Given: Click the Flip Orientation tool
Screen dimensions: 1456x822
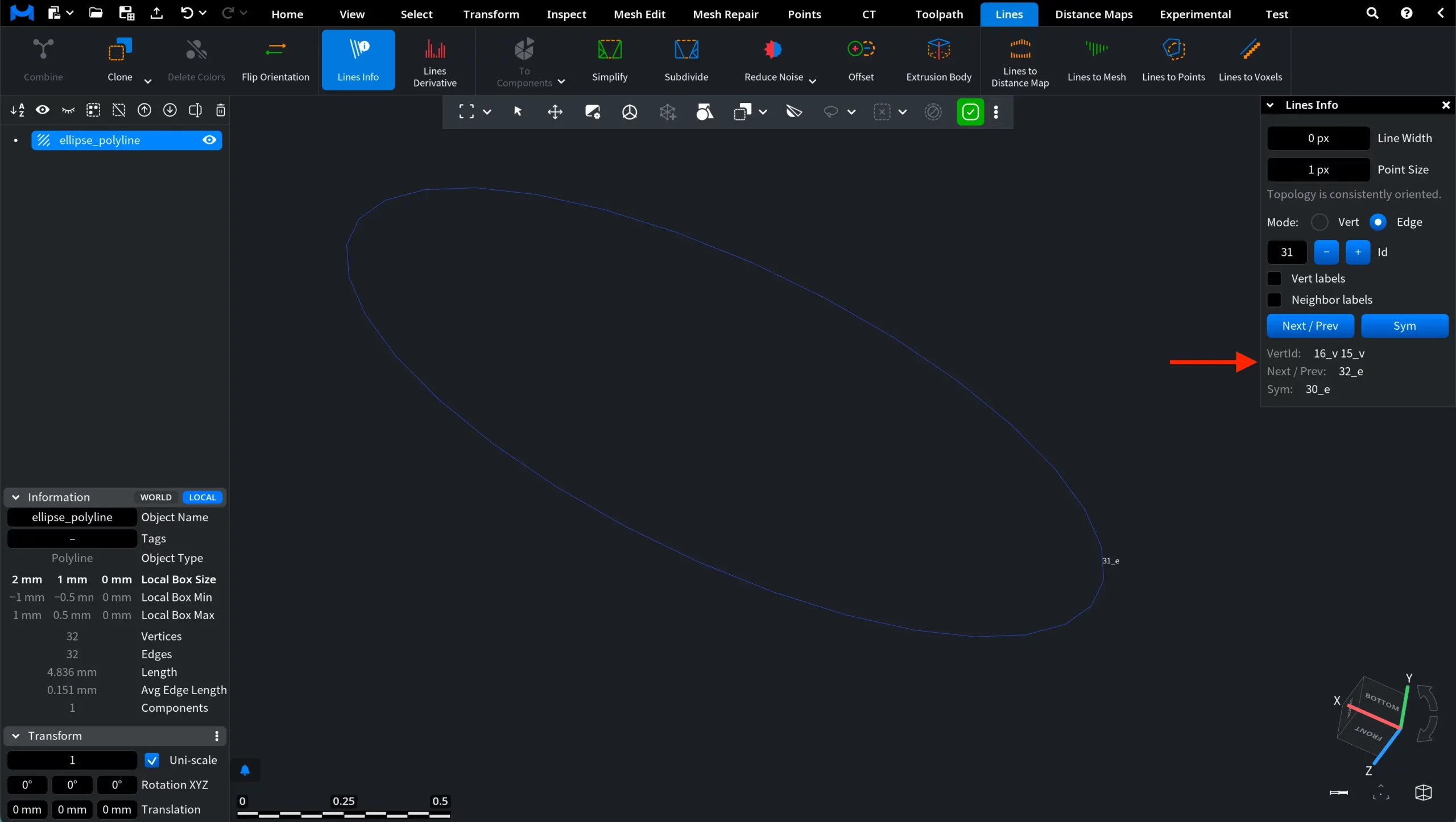Looking at the screenshot, I should [x=275, y=60].
